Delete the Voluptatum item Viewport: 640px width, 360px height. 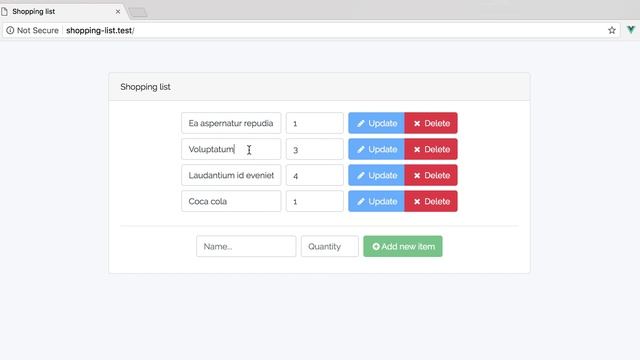click(431, 149)
